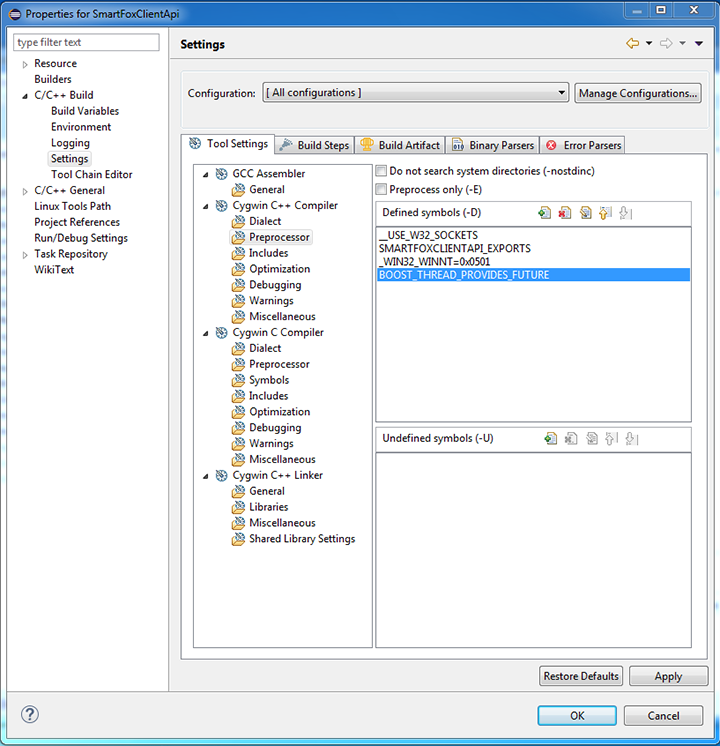Open Environment page
This screenshot has height=746, width=720.
[x=81, y=127]
